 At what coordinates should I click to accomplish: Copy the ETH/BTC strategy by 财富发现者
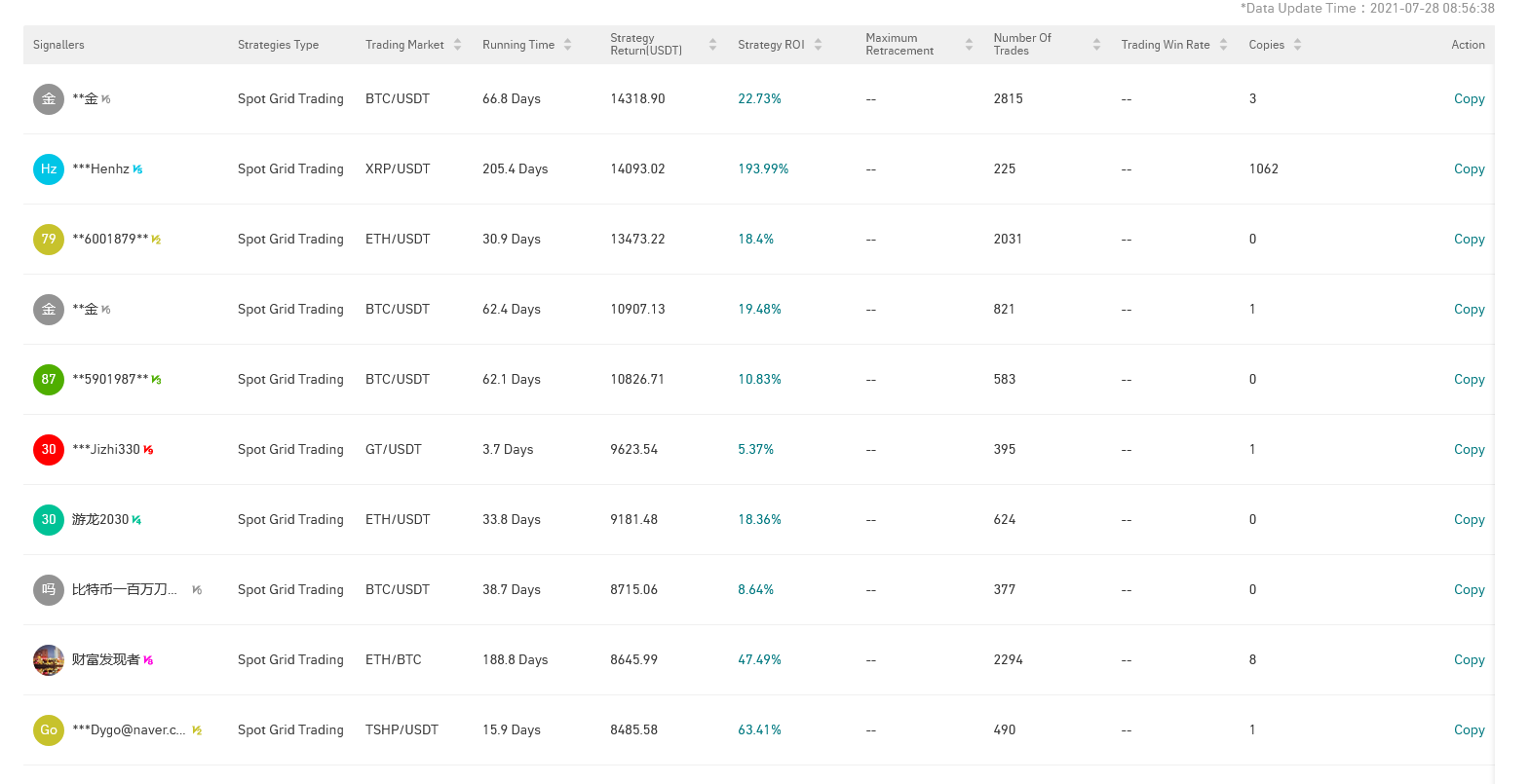coord(1469,660)
